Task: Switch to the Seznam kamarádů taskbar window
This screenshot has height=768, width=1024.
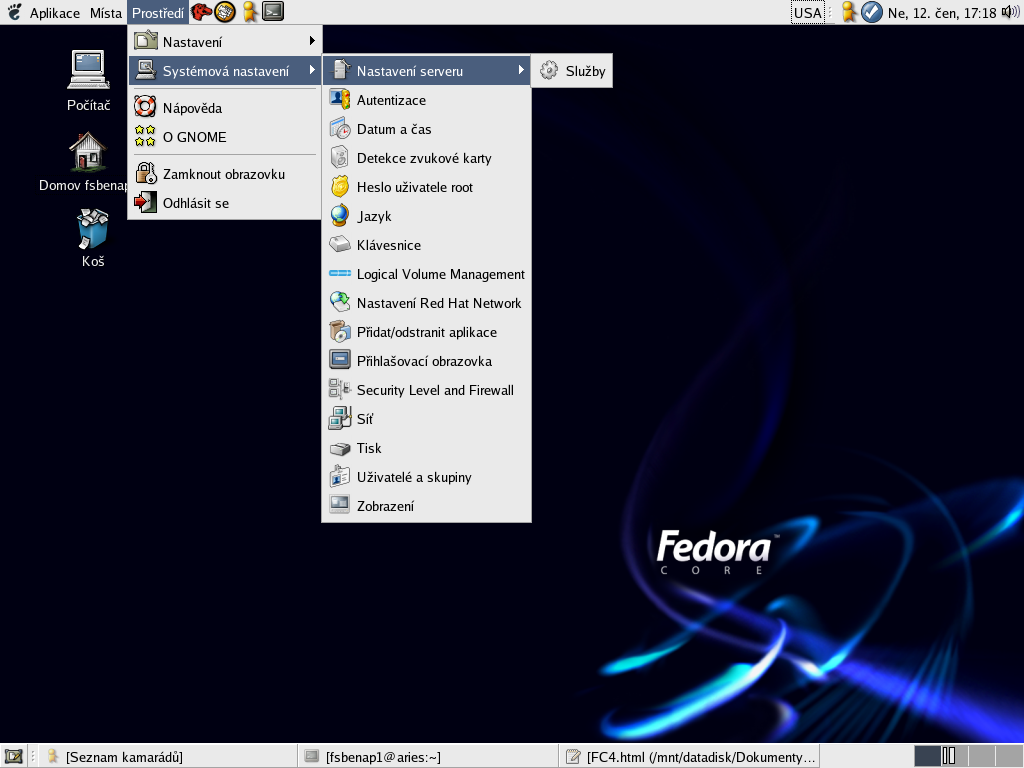Action: point(166,757)
